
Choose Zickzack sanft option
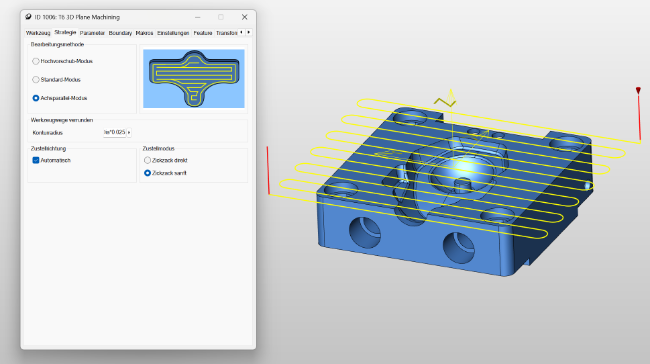point(147,173)
